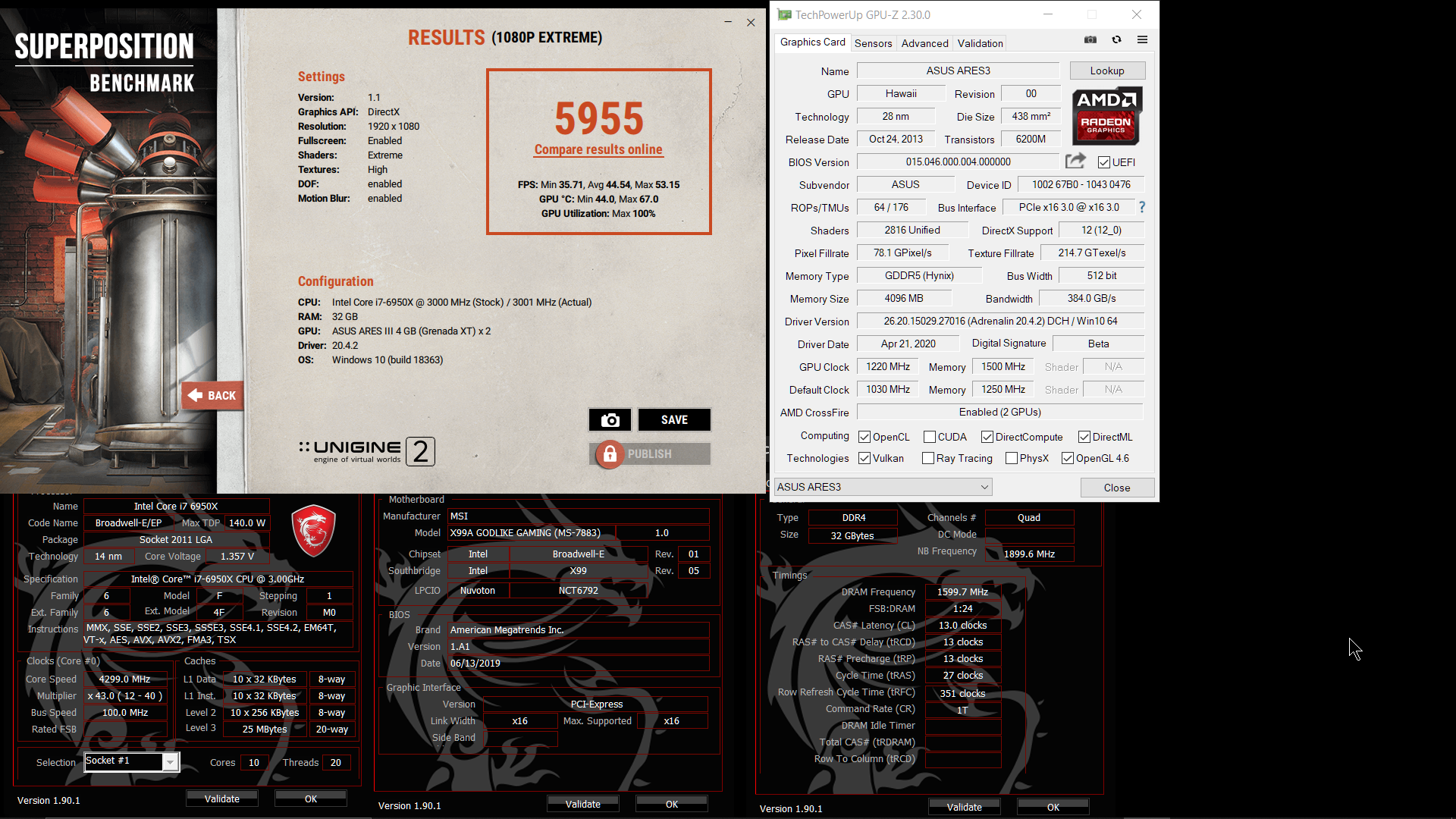Screen dimensions: 1456x819
Task: Close the Superposition results window
Action: [751, 22]
